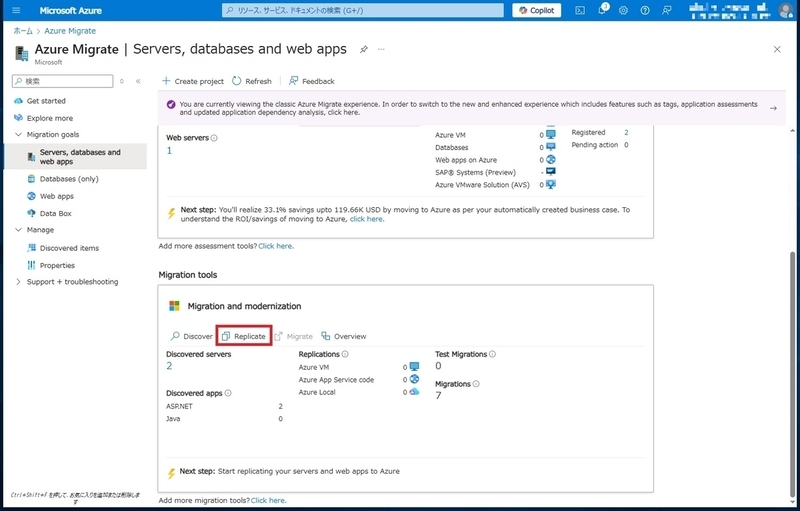Click 'Click here' to add migration tools
800x511 pixels.
click(268, 500)
